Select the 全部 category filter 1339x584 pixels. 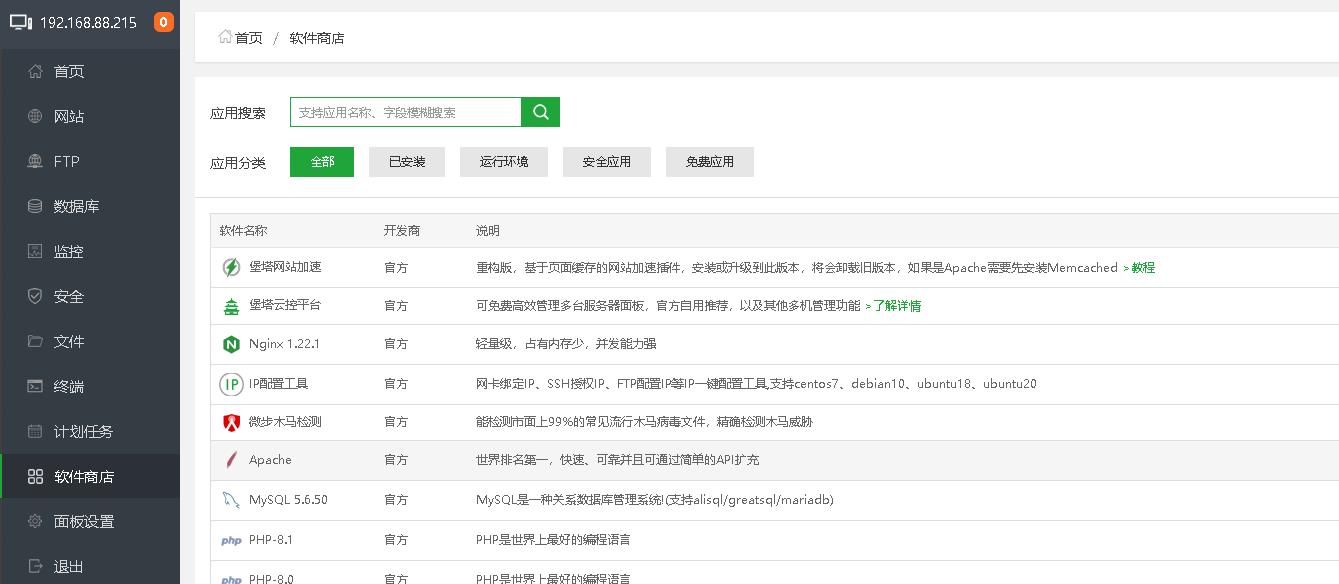322,161
